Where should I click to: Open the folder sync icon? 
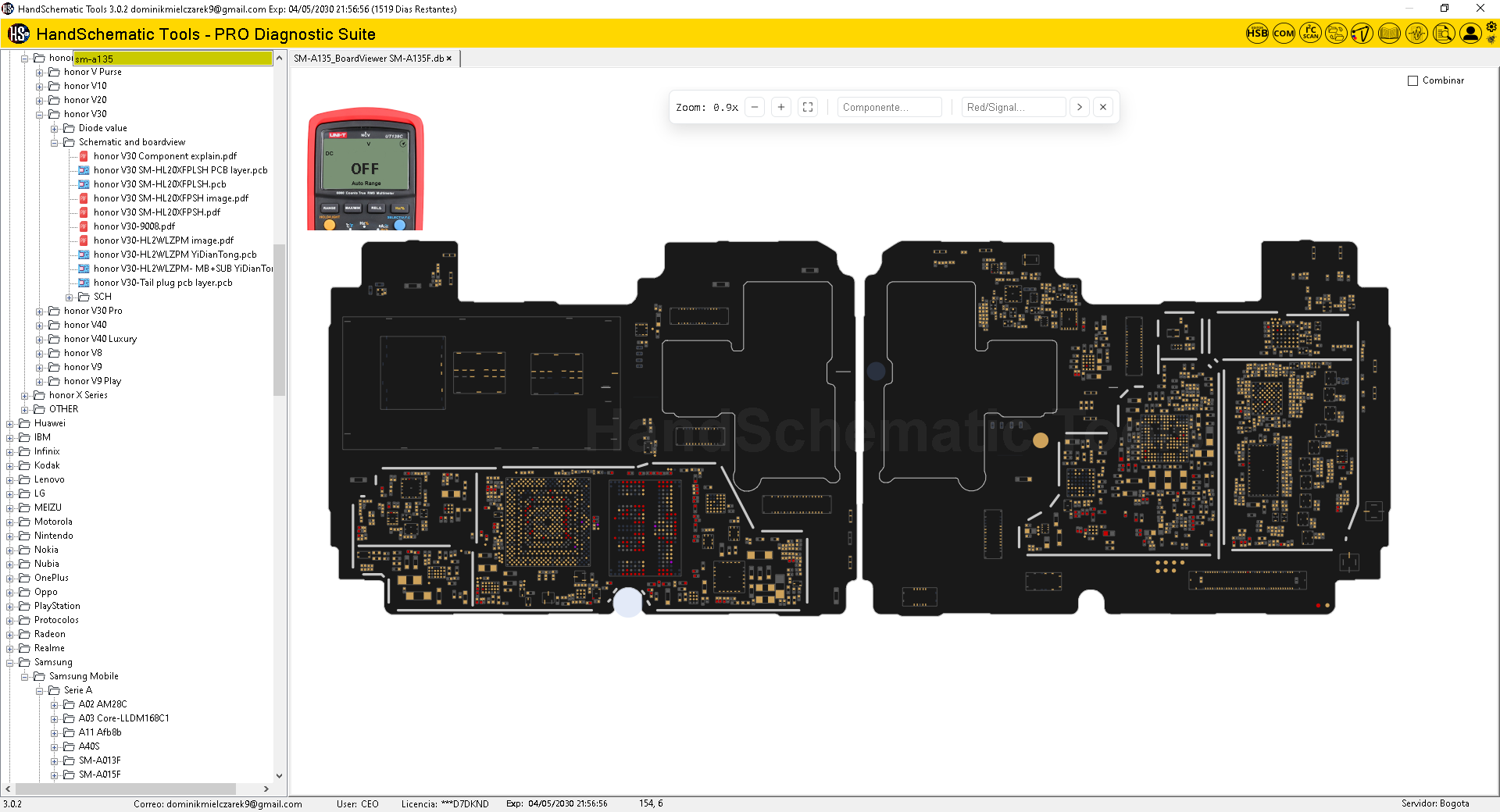(1337, 34)
